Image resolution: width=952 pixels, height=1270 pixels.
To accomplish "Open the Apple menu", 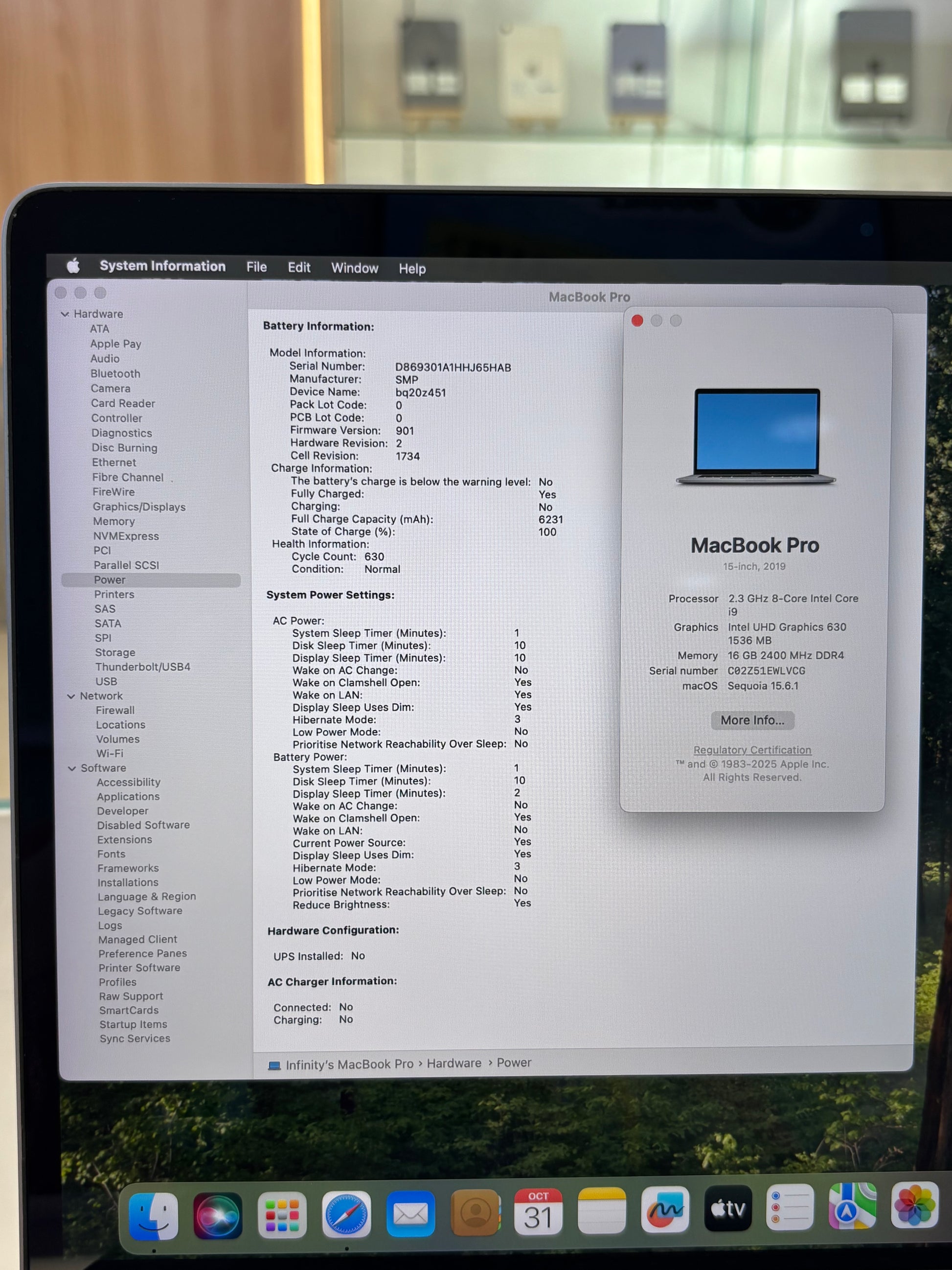I will click(x=73, y=265).
